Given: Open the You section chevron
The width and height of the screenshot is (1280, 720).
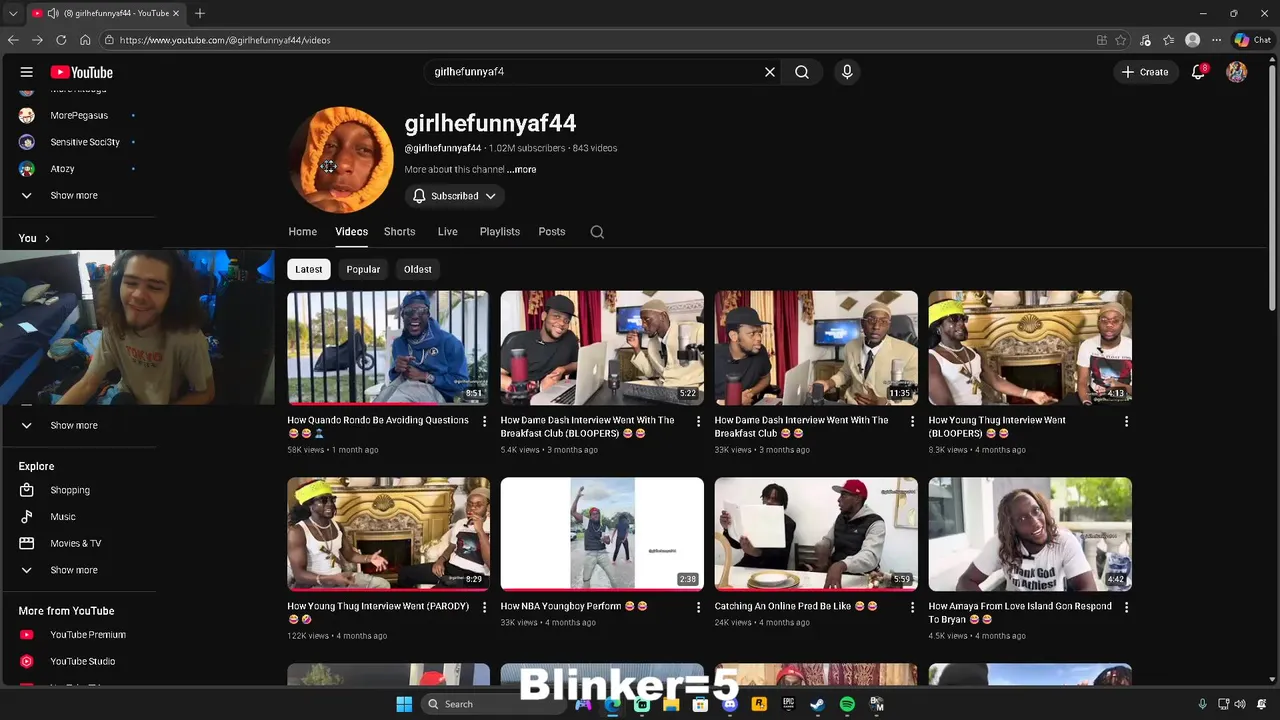Looking at the screenshot, I should 47,238.
